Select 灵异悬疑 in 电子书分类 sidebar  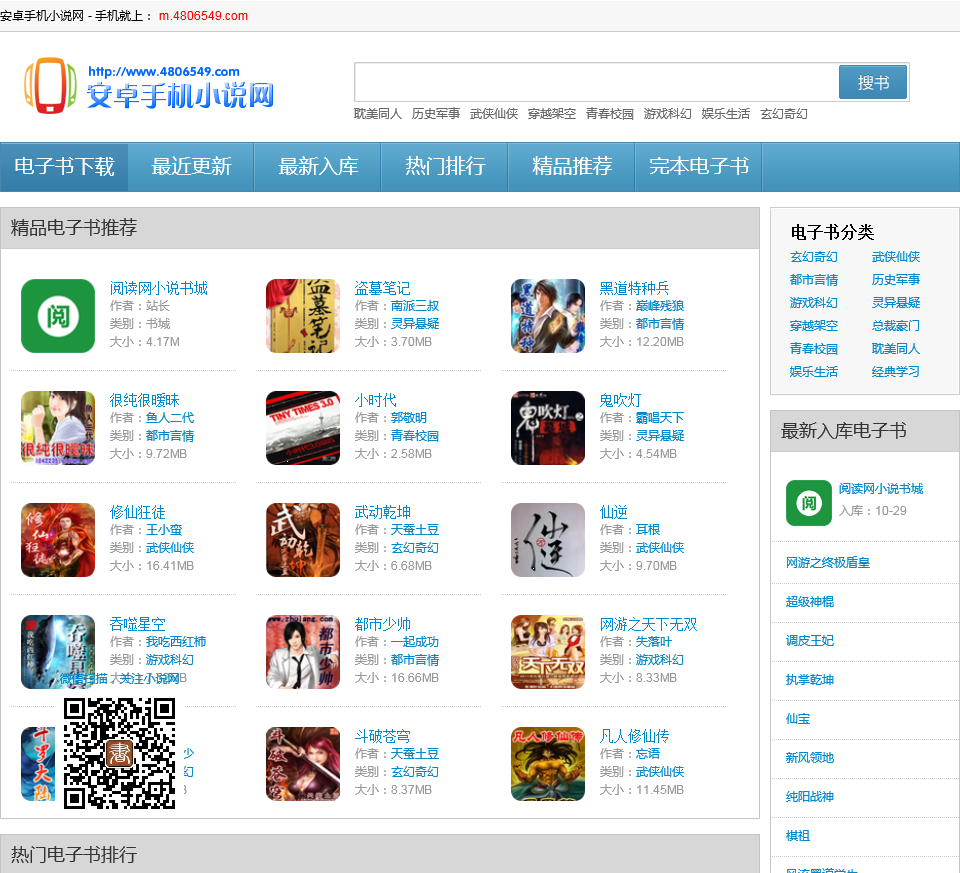pos(896,302)
